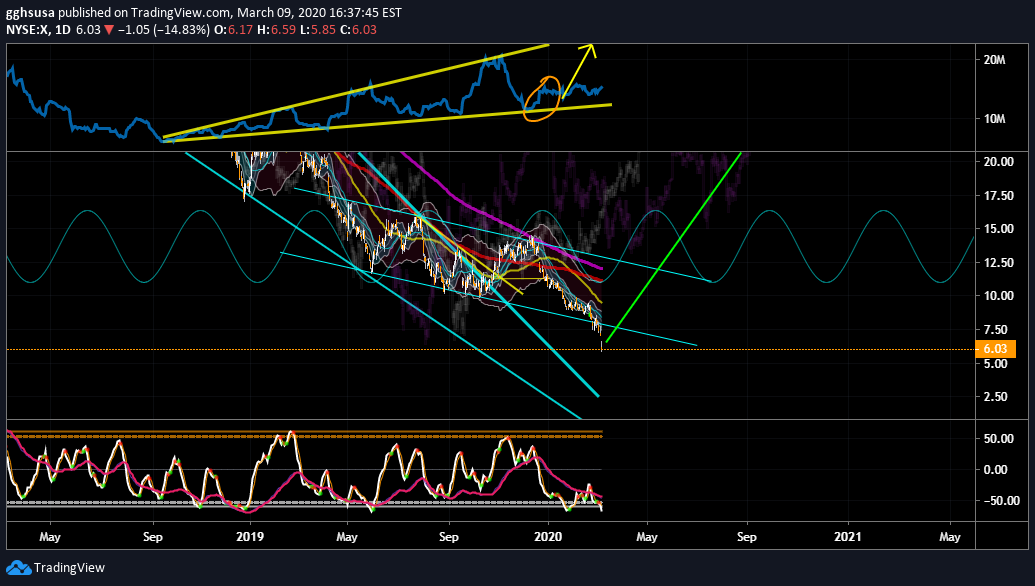
Task: Click the author name gghsusa
Action: click(30, 13)
